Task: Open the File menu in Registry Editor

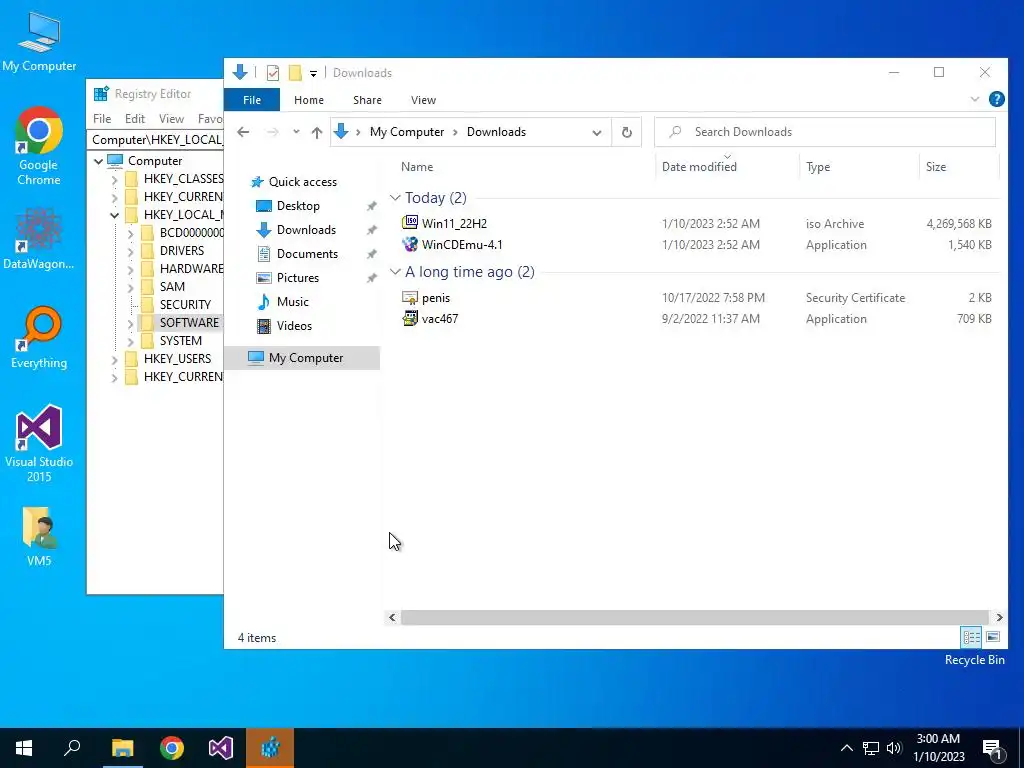Action: click(102, 119)
